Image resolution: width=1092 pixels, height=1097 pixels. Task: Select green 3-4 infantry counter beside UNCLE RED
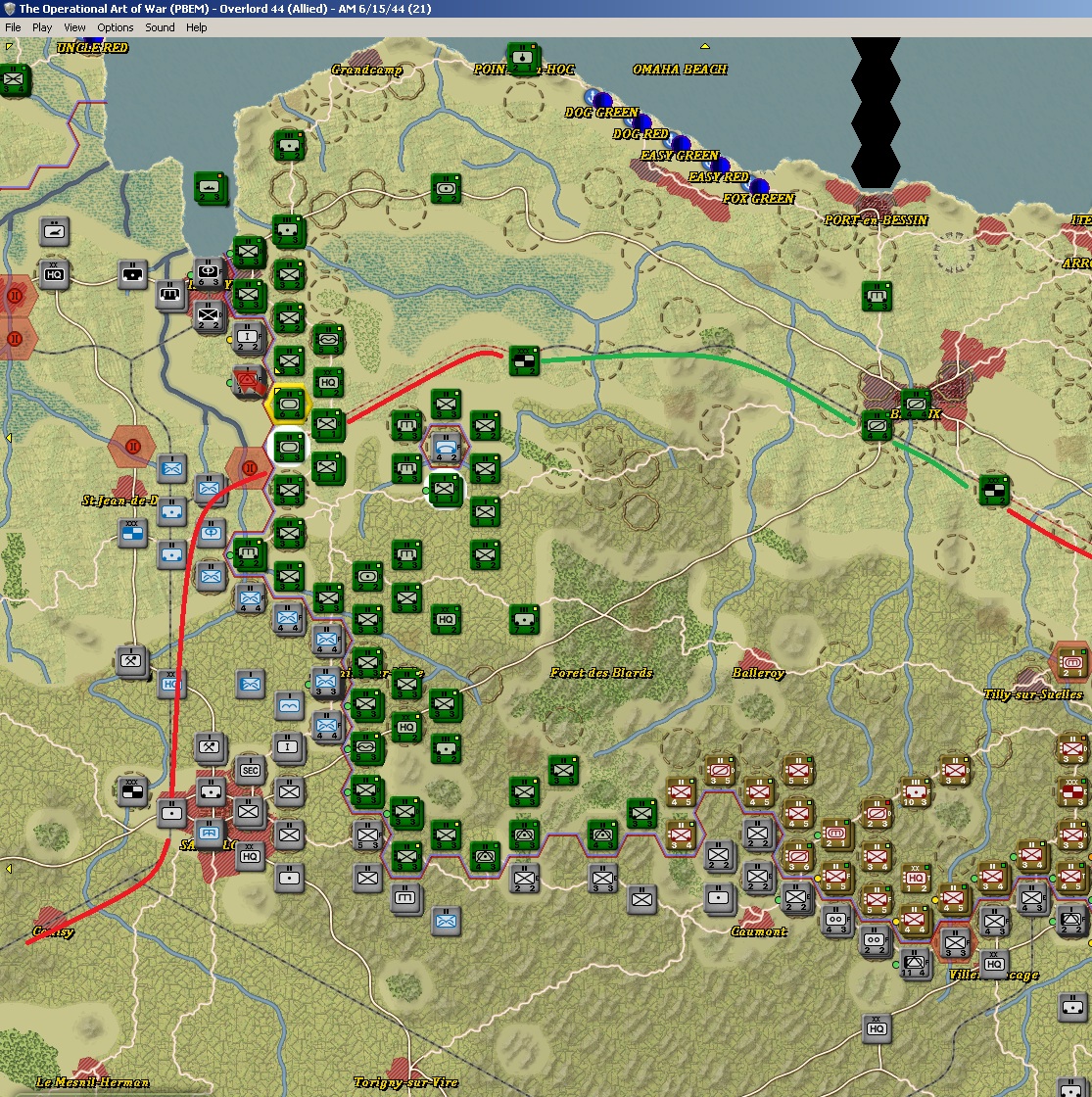(x=14, y=80)
